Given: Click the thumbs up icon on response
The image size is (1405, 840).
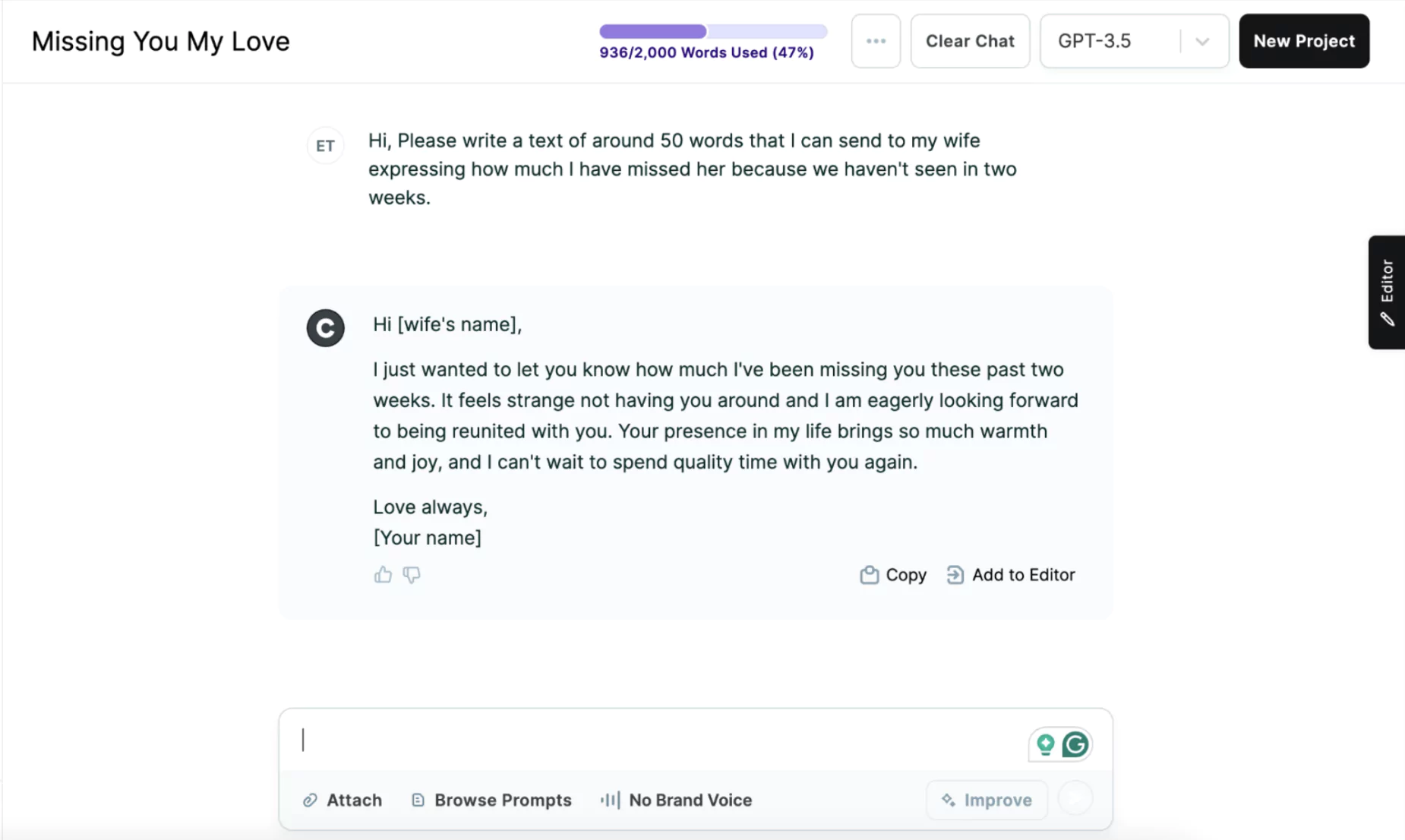Looking at the screenshot, I should tap(383, 574).
